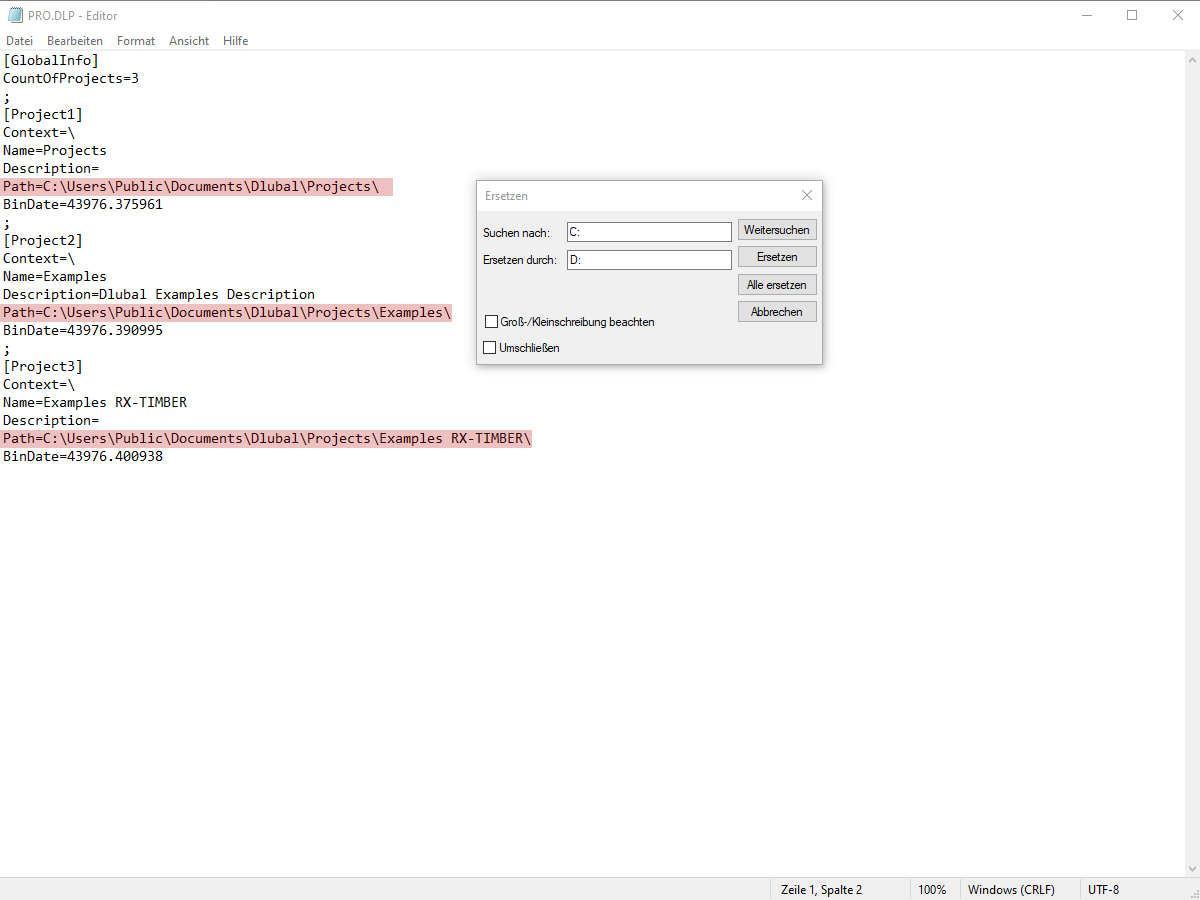Click the Notepad icon in title bar
The height and width of the screenshot is (900, 1200).
pos(15,15)
